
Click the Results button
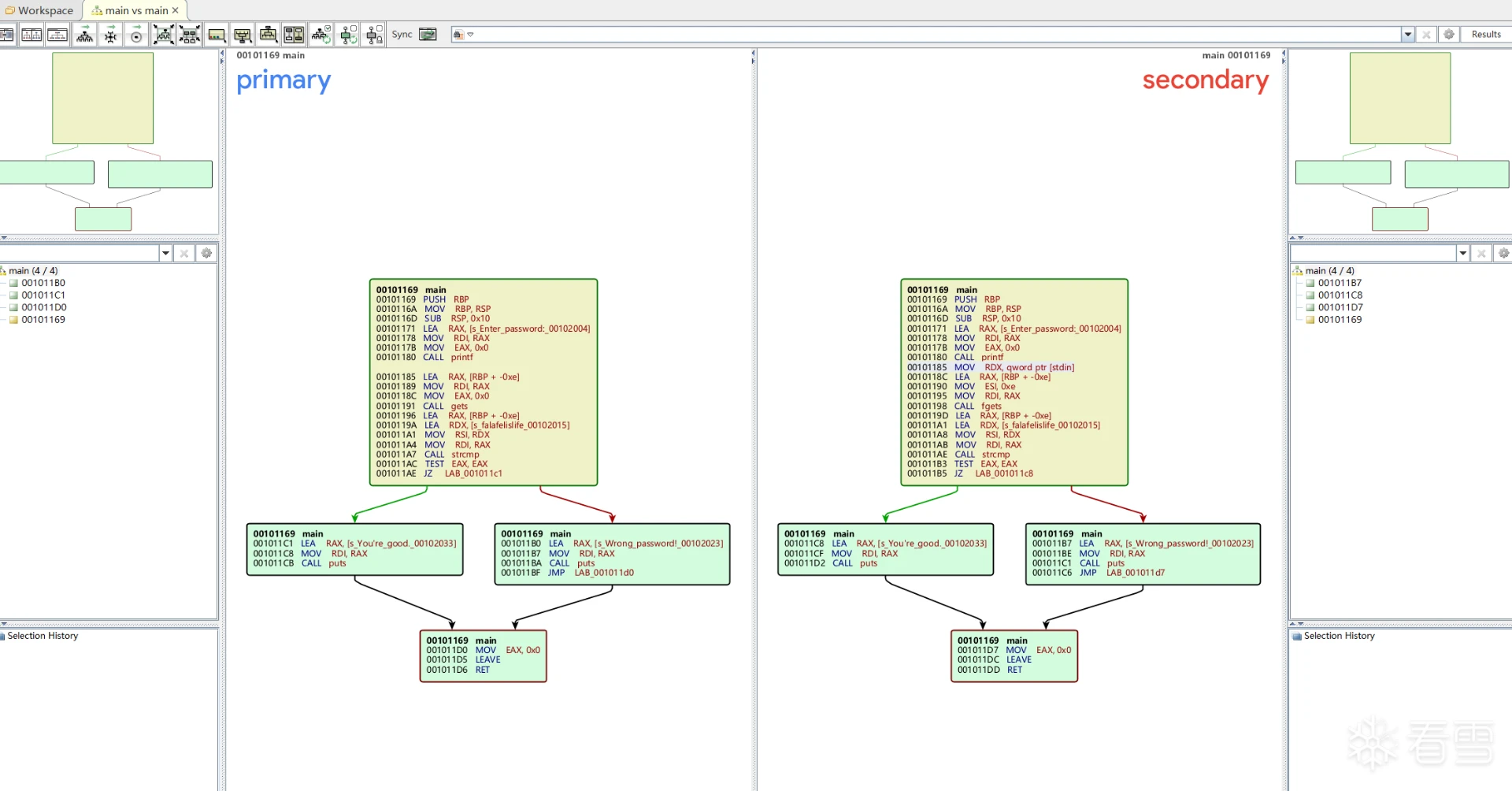click(1485, 35)
